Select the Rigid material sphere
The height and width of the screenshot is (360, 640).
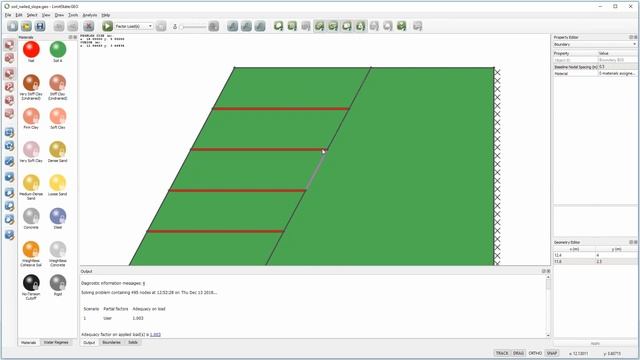58,283
